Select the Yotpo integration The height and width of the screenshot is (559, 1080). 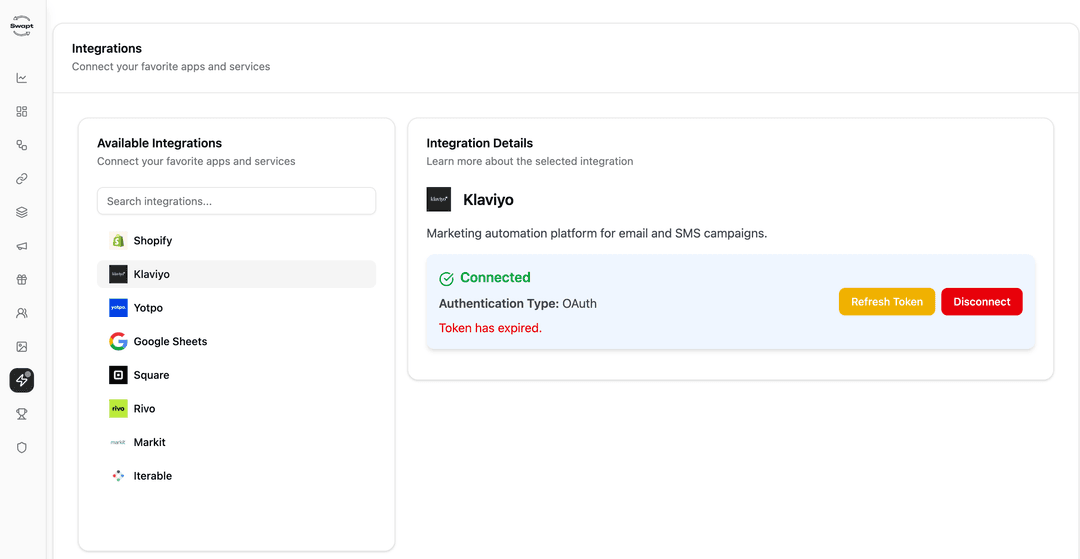pyautogui.click(x=148, y=308)
